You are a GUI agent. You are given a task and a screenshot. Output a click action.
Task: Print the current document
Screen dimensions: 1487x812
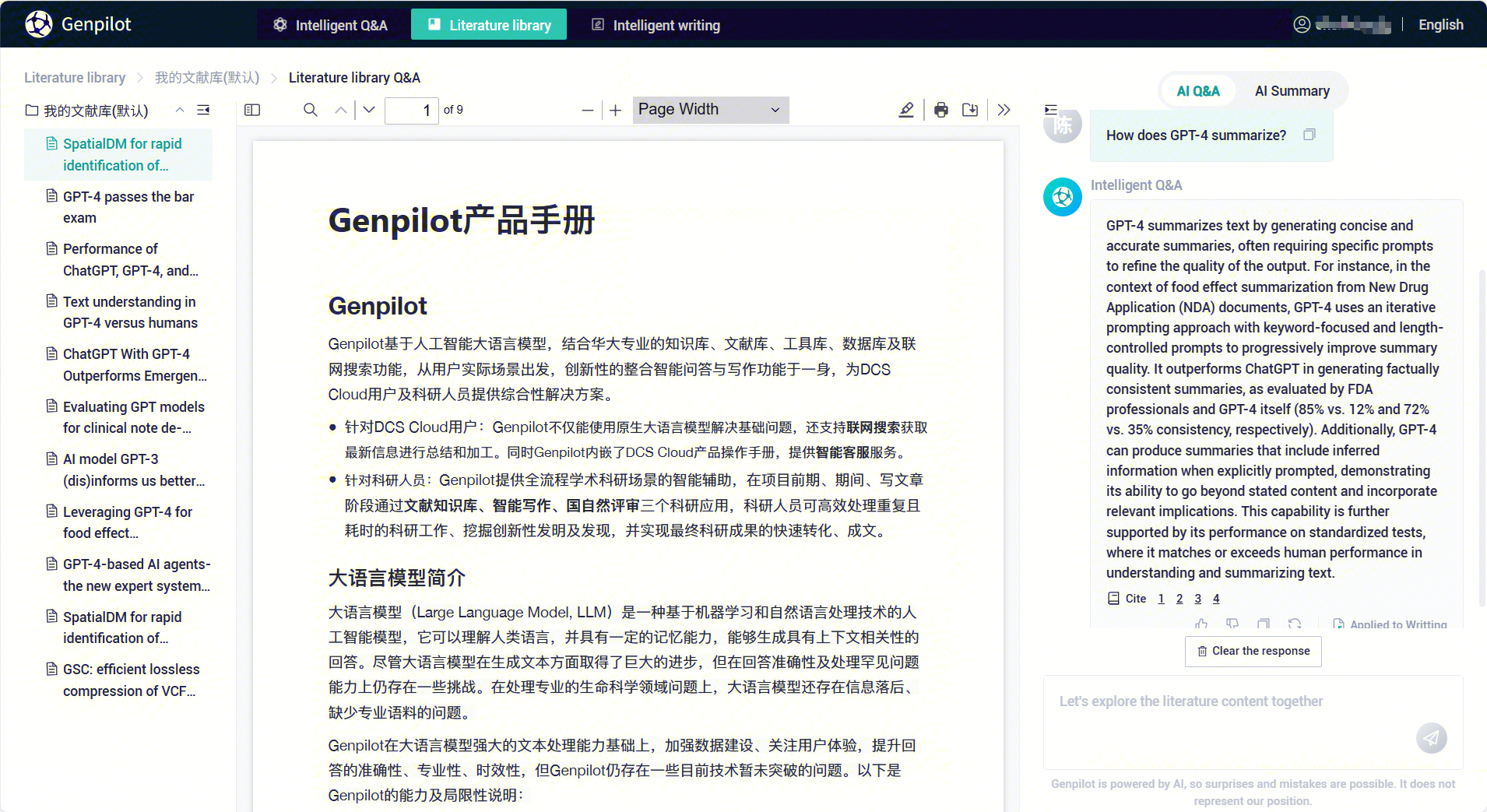941,110
